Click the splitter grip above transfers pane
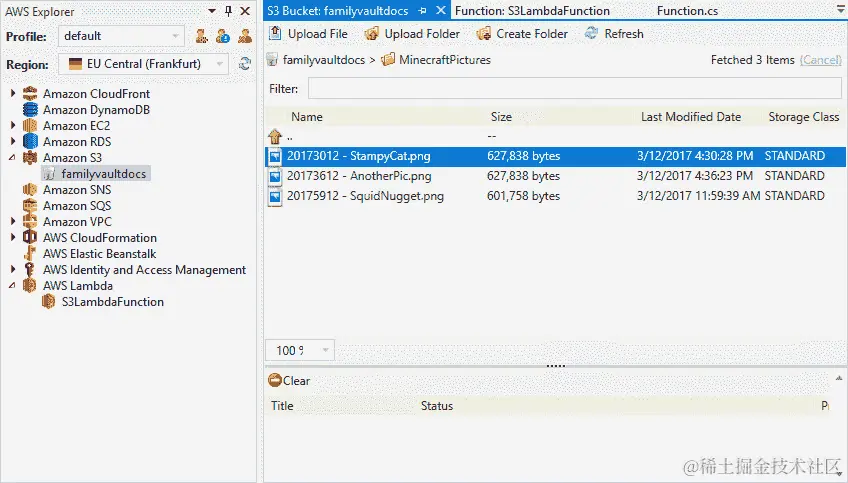Viewport: 848px width, 483px height. (x=555, y=366)
